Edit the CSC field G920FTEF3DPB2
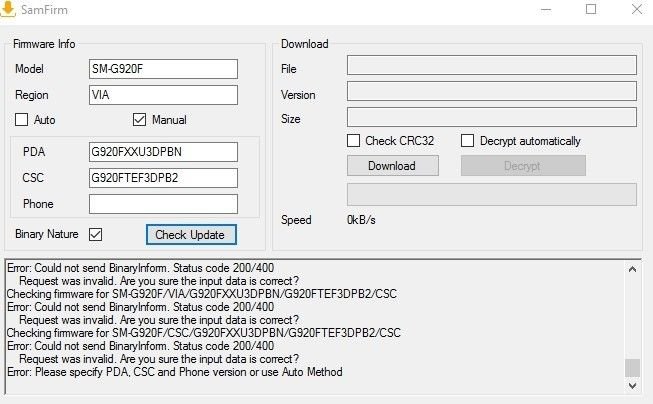The height and width of the screenshot is (404, 653). [x=163, y=178]
